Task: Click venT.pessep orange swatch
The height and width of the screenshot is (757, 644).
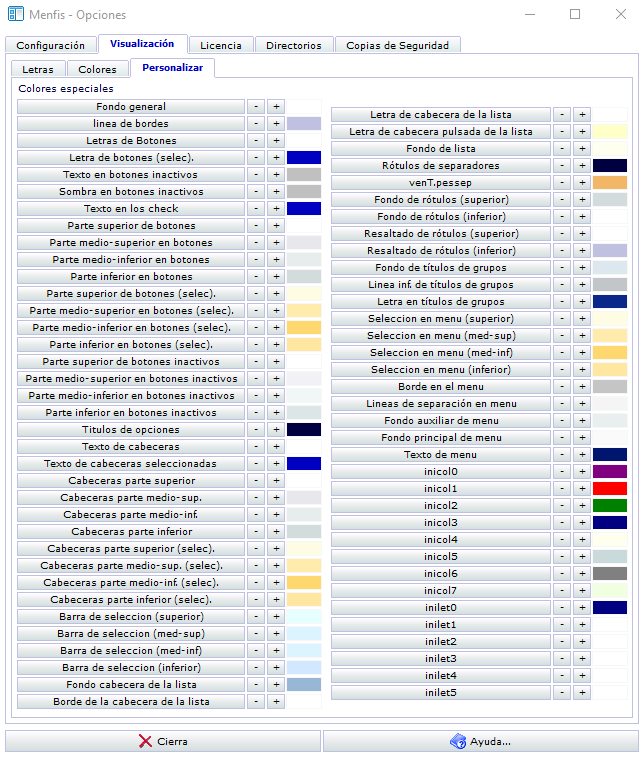Action: tap(610, 183)
